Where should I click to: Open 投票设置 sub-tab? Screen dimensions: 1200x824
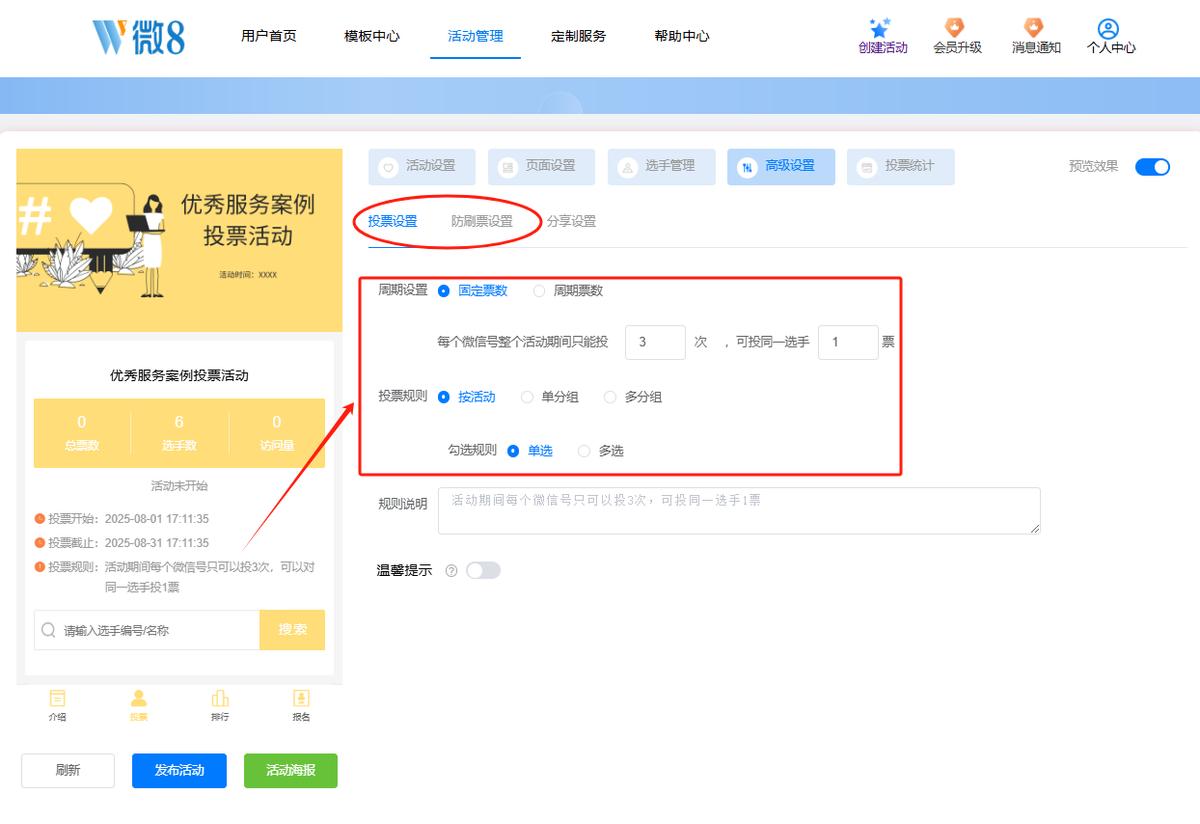pyautogui.click(x=393, y=222)
